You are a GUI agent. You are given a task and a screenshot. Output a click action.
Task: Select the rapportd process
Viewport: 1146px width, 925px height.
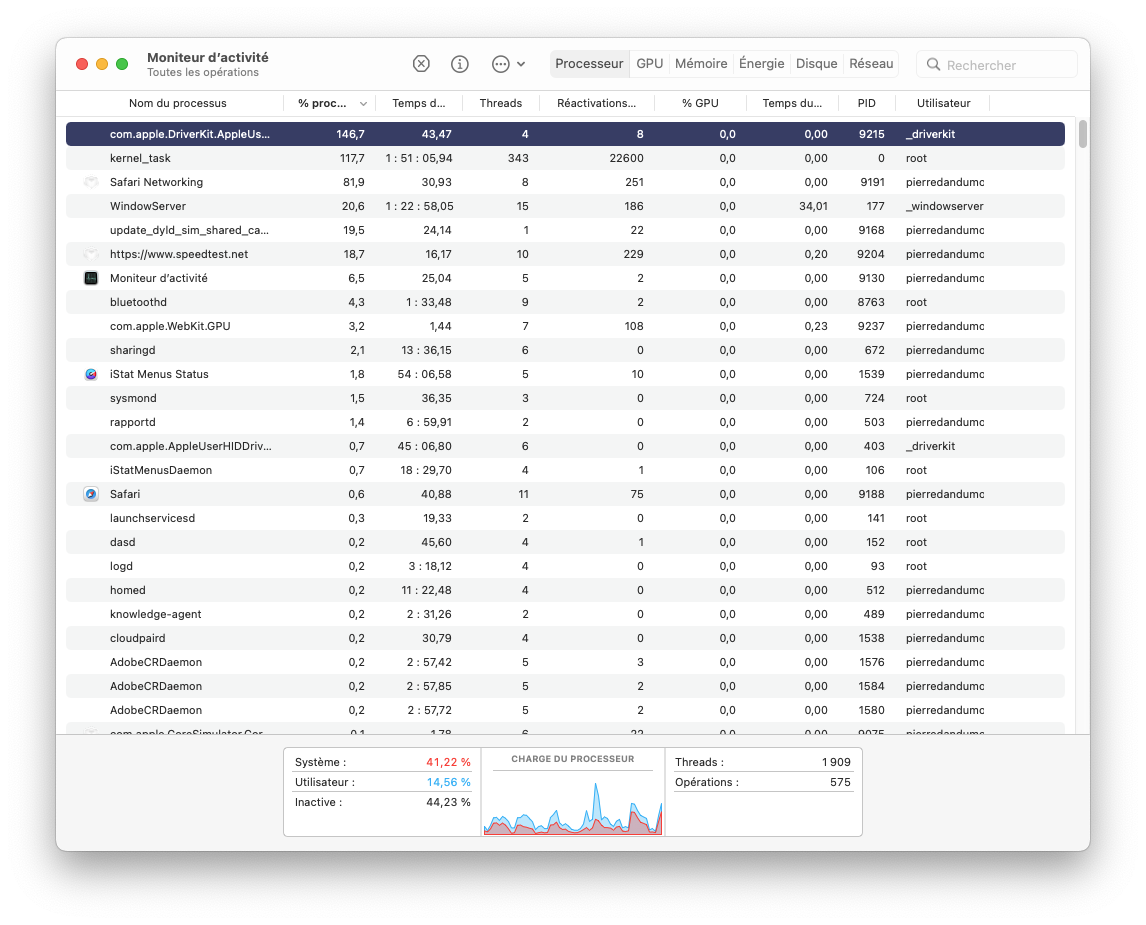[x=565, y=422]
